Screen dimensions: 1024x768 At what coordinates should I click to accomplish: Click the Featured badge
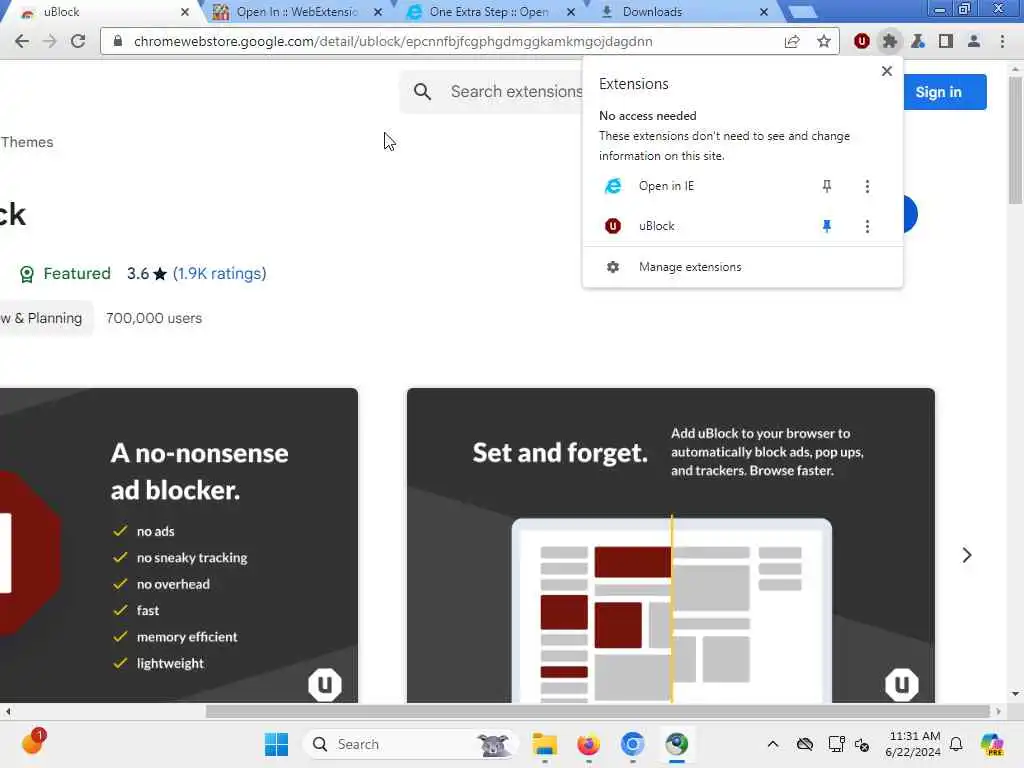(65, 274)
